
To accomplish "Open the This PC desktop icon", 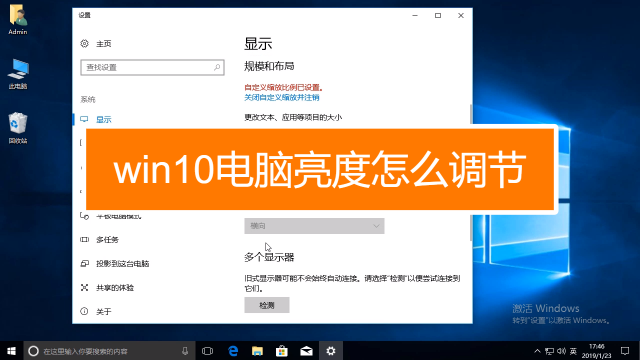I will tap(18, 73).
